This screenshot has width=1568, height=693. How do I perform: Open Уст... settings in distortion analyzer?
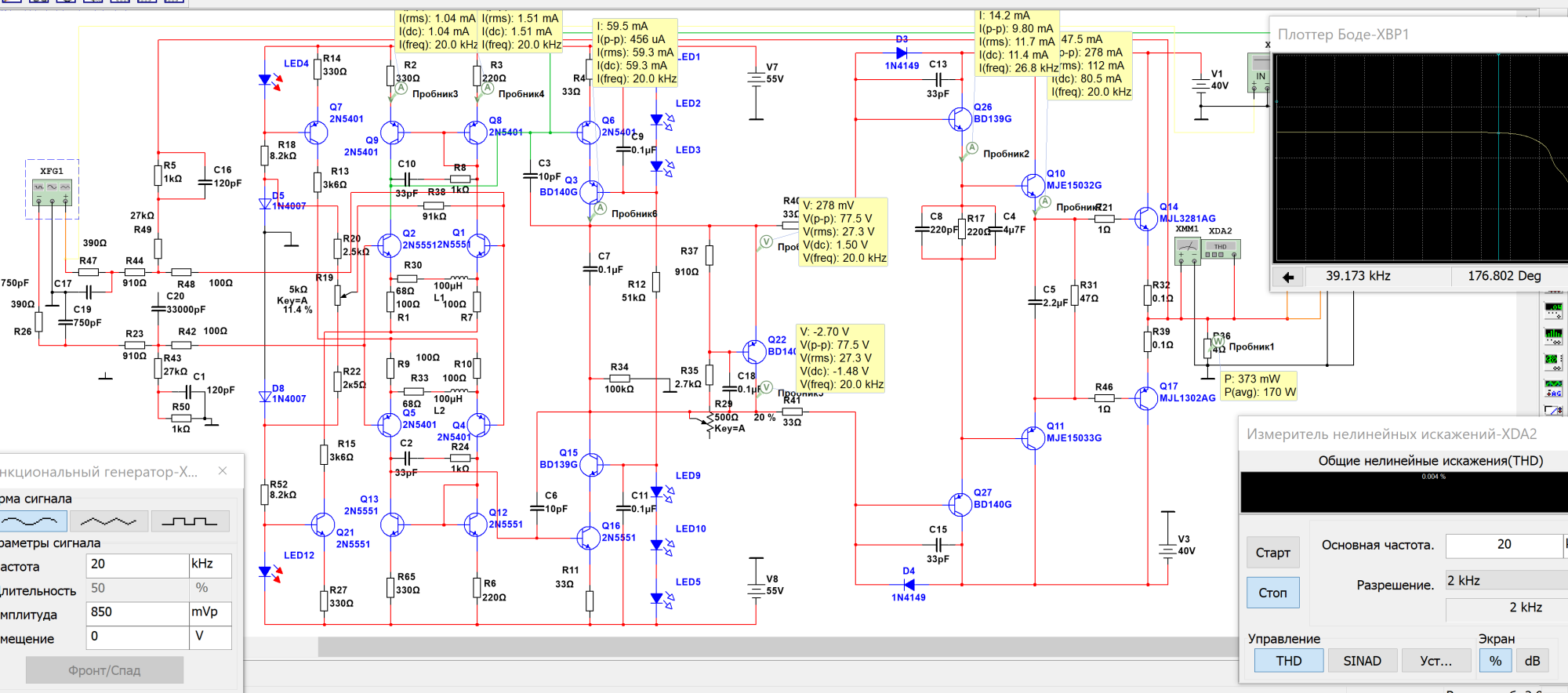[1436, 661]
